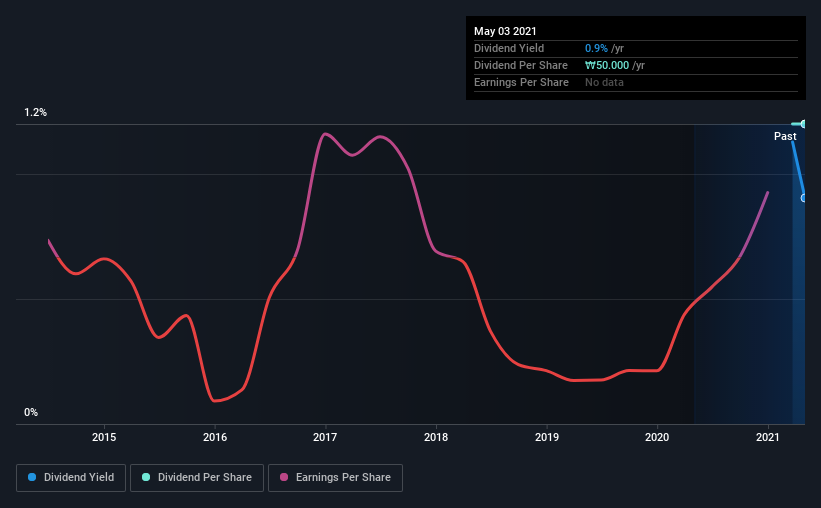The height and width of the screenshot is (508, 821).
Task: Toggle the Dividend Yield legend button
Action: coord(71,478)
